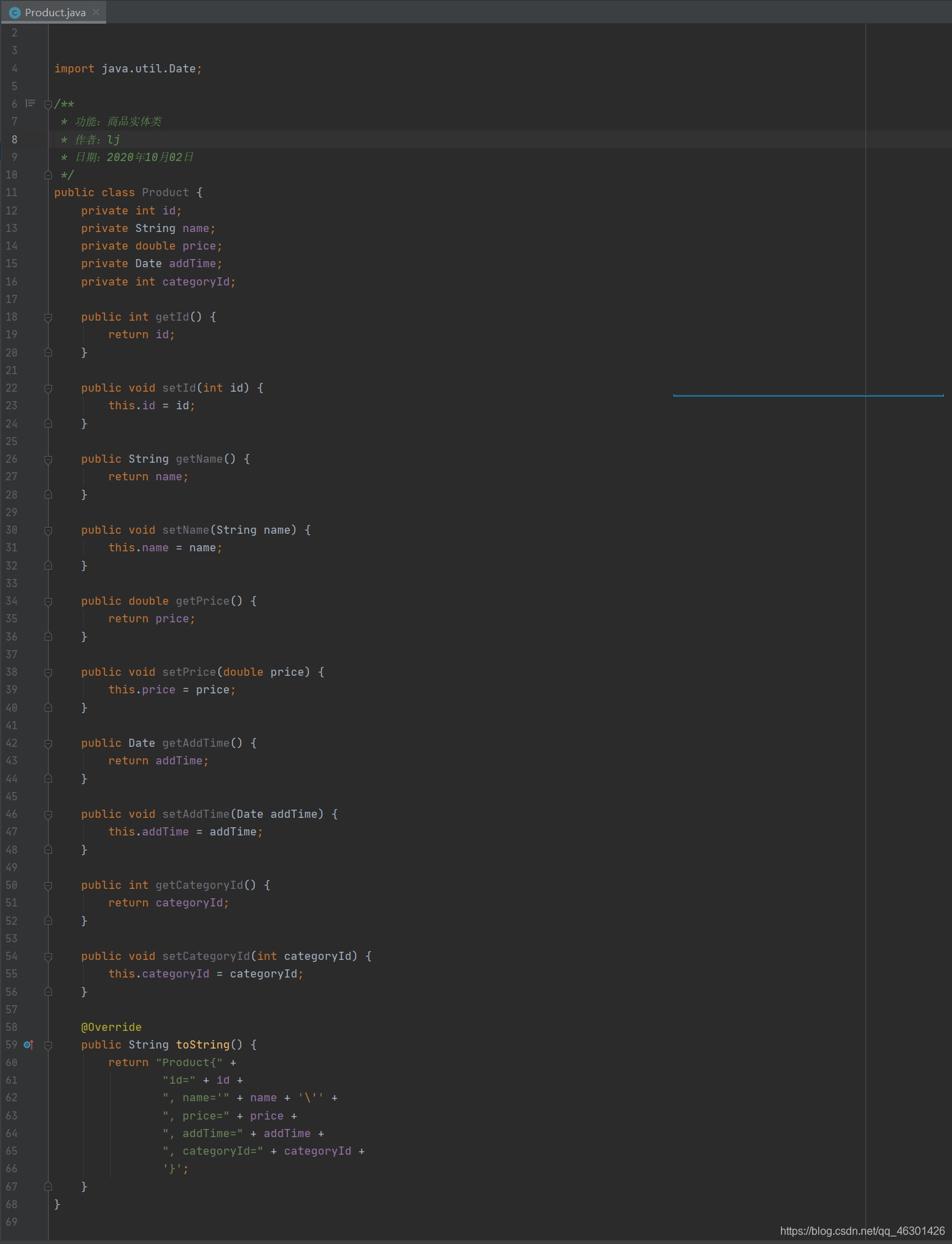This screenshot has width=952, height=1244.
Task: Collapse the Javadoc comment fold at line 6
Action: [48, 104]
